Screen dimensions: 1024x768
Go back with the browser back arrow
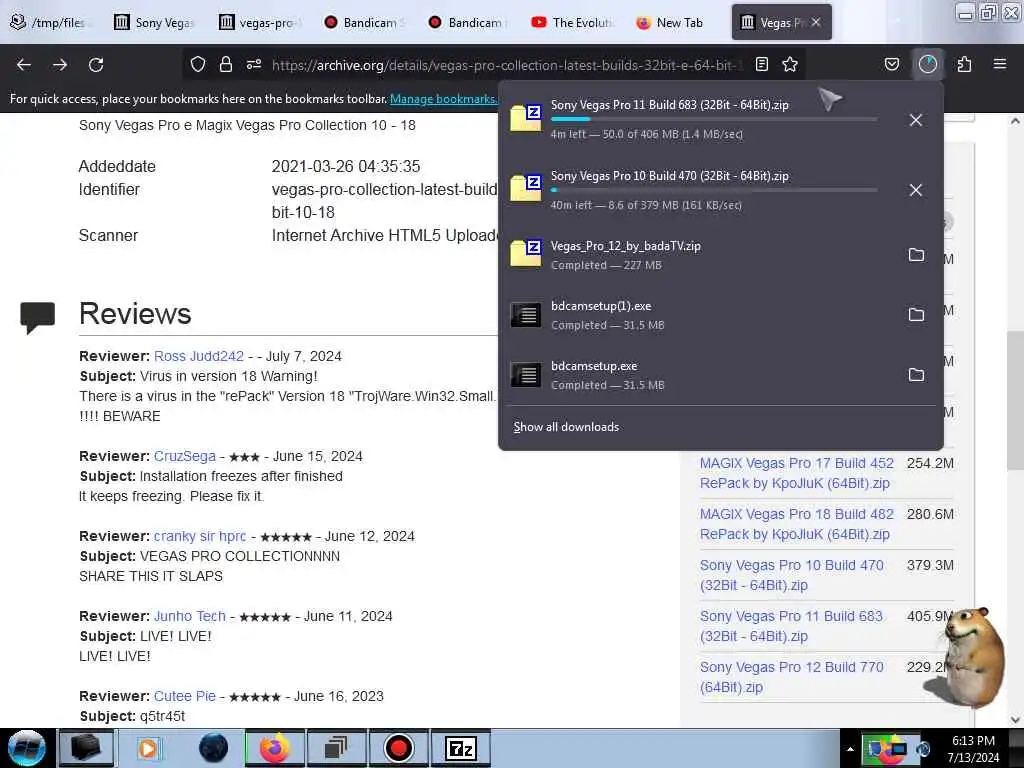tap(24, 65)
